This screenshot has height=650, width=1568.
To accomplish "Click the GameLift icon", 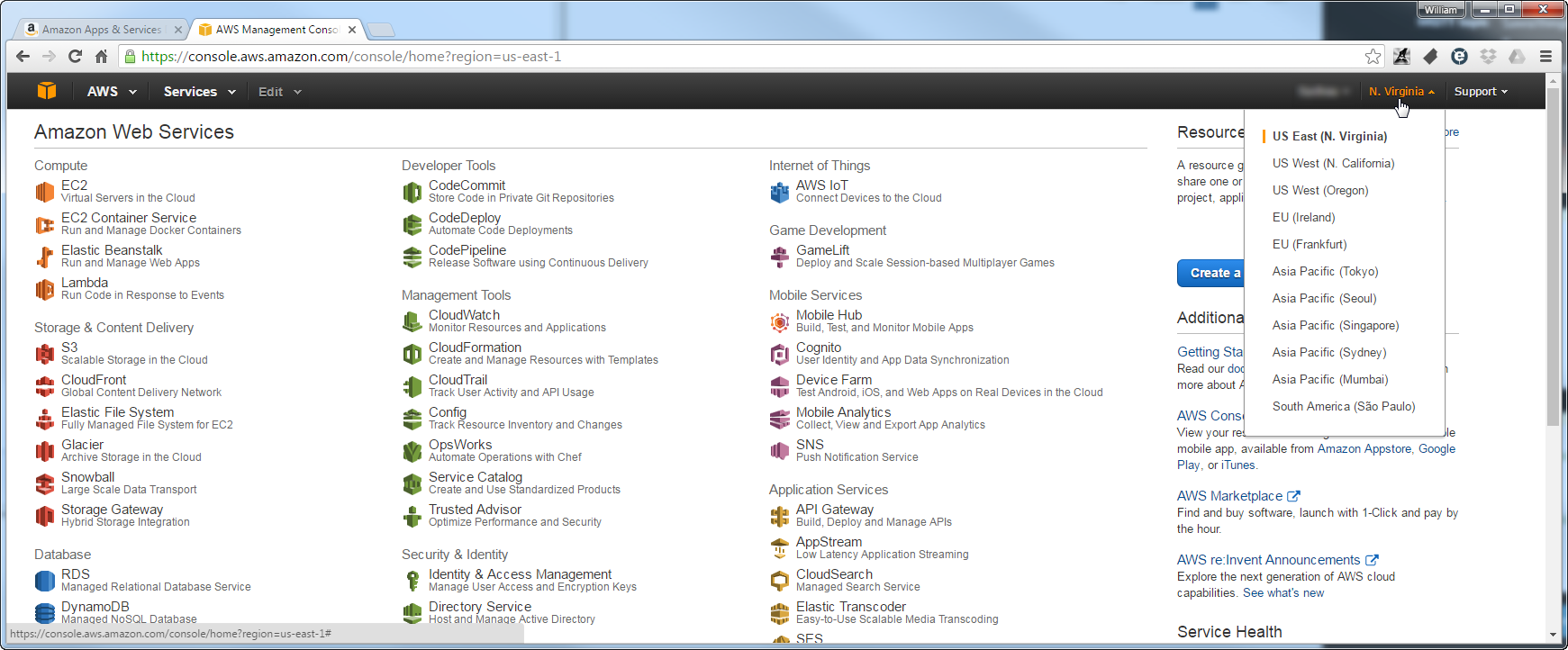I will (x=779, y=257).
